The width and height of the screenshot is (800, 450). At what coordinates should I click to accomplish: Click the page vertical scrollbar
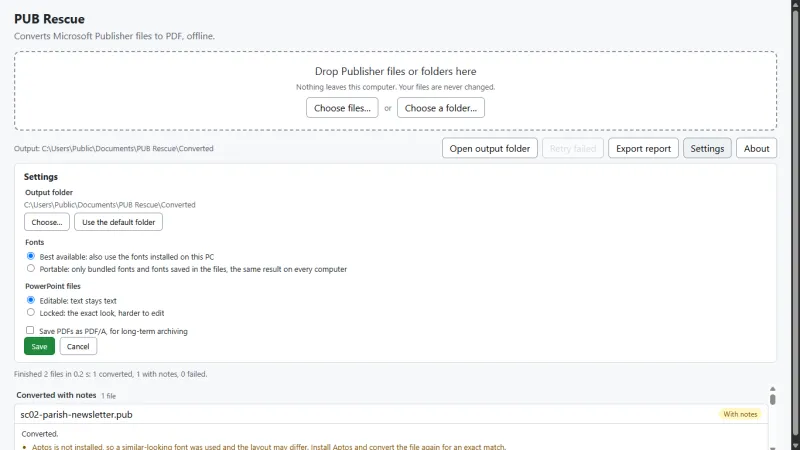click(795, 224)
